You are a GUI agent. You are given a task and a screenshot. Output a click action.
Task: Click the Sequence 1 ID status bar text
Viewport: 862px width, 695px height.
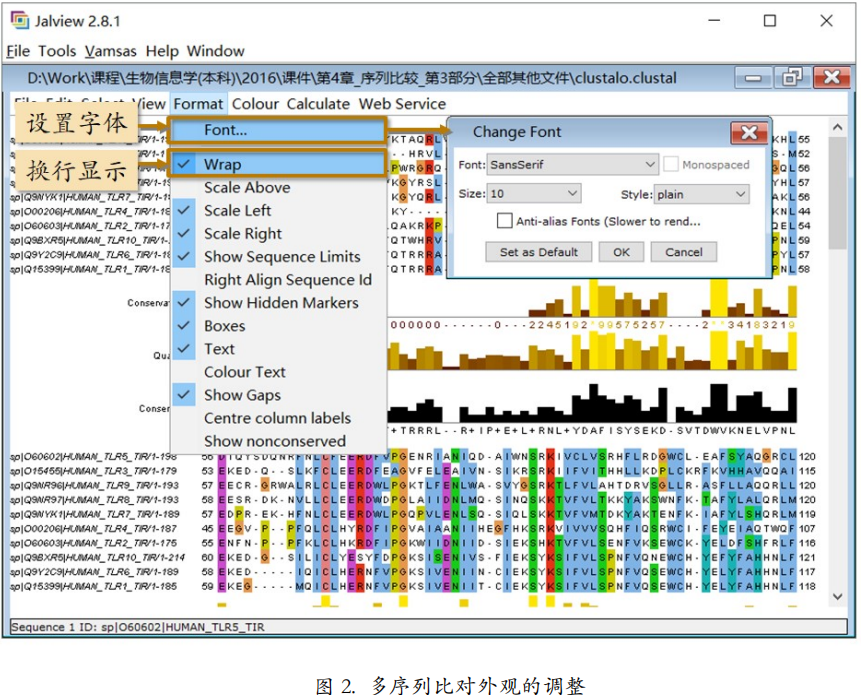coord(137,627)
